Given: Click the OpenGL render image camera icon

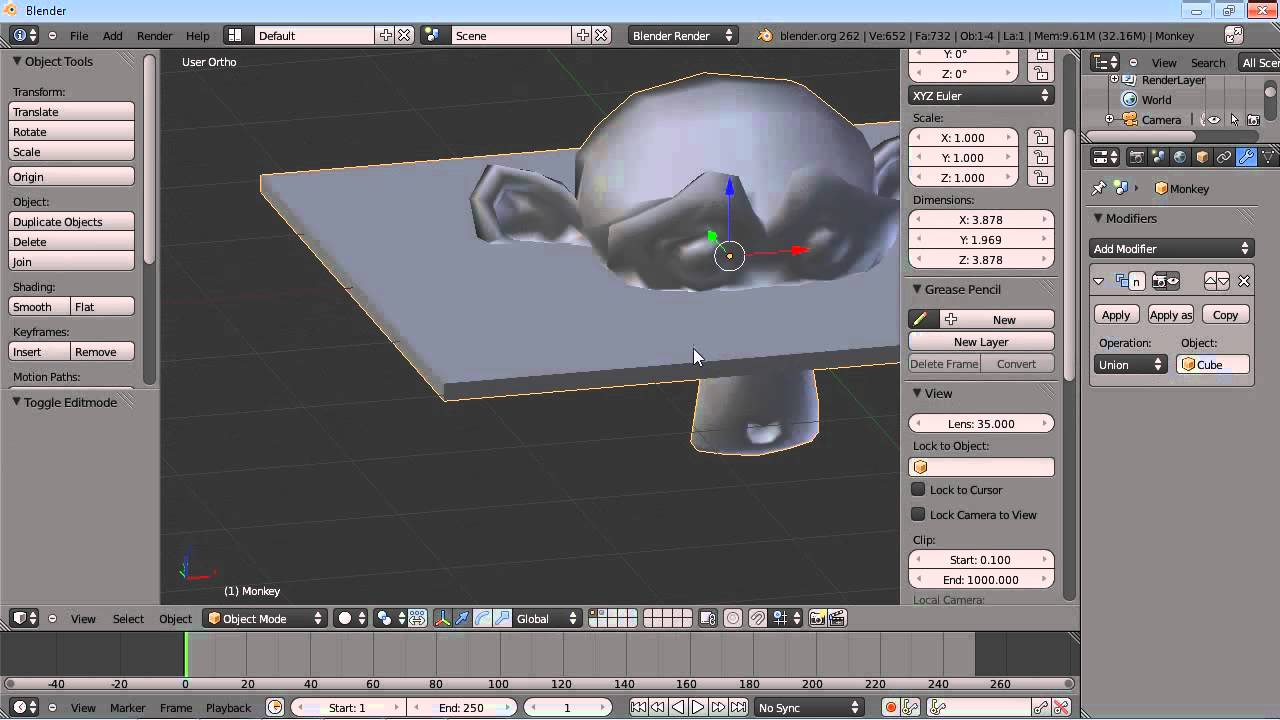Looking at the screenshot, I should [x=817, y=618].
